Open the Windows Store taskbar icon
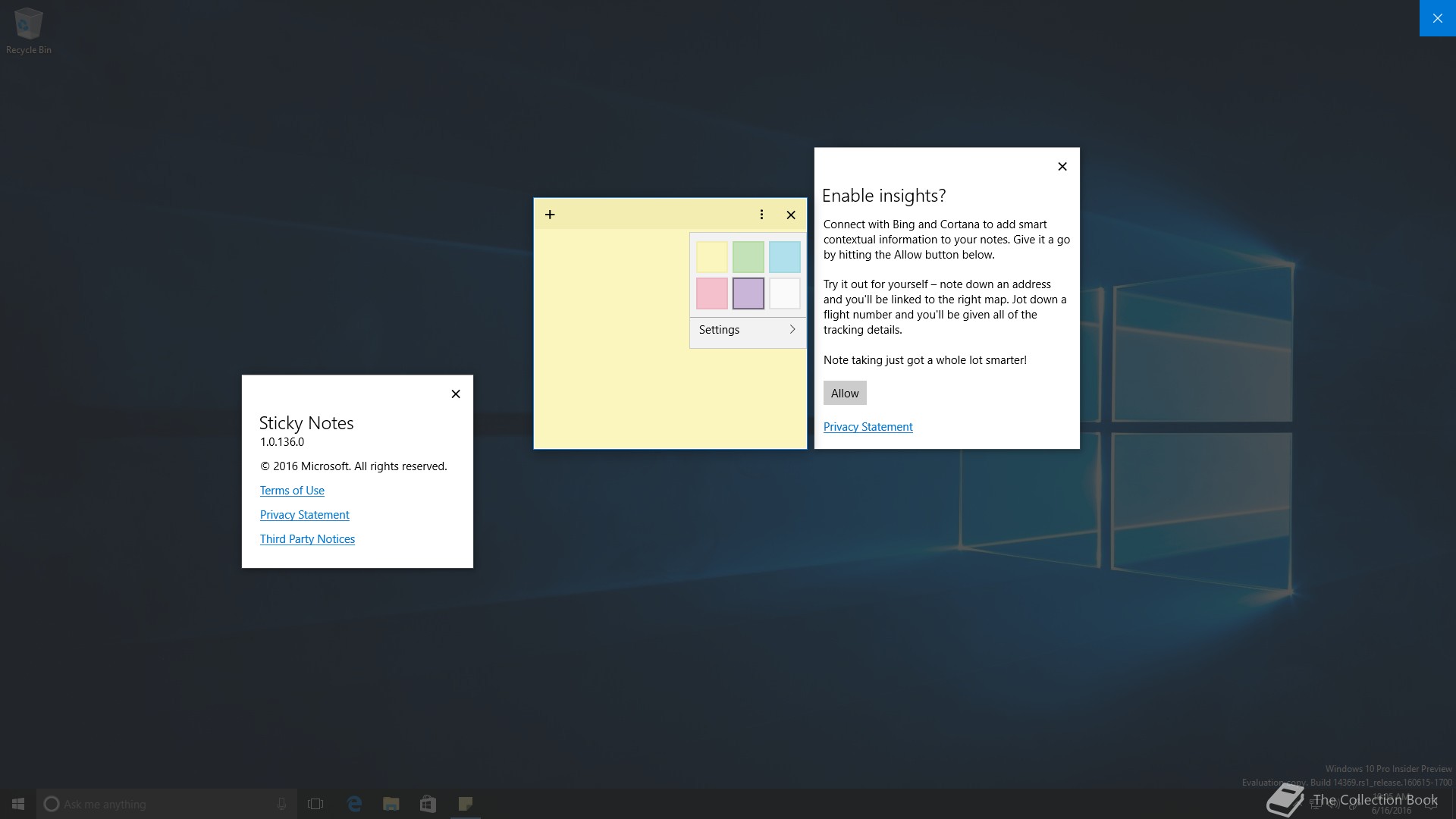Image resolution: width=1456 pixels, height=819 pixels. [x=428, y=804]
